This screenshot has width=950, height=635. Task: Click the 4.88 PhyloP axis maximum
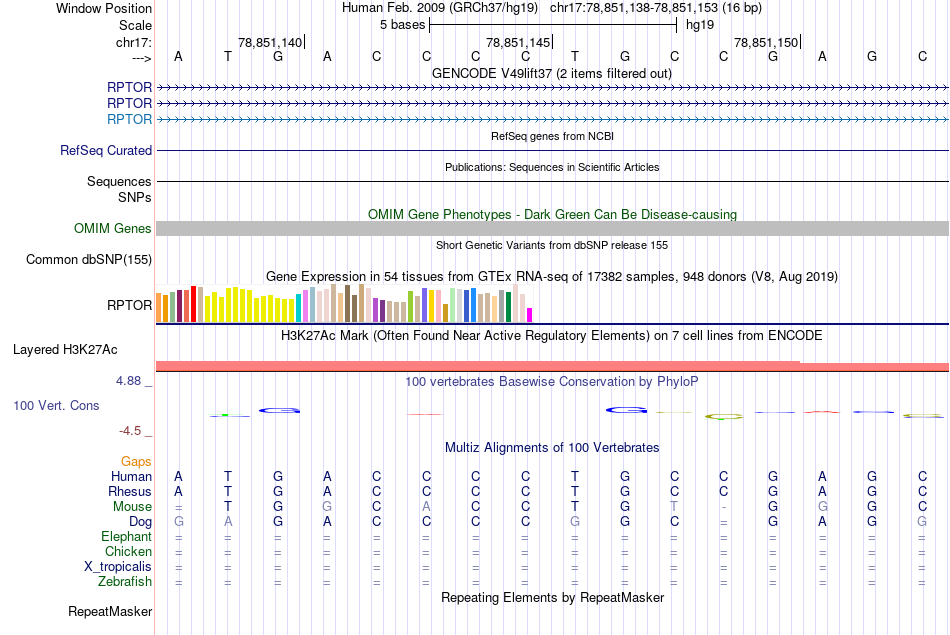pyautogui.click(x=128, y=381)
